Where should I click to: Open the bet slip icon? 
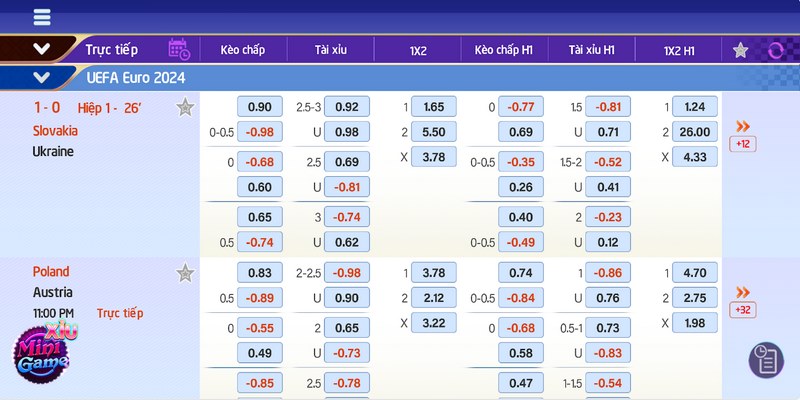[x=766, y=360]
